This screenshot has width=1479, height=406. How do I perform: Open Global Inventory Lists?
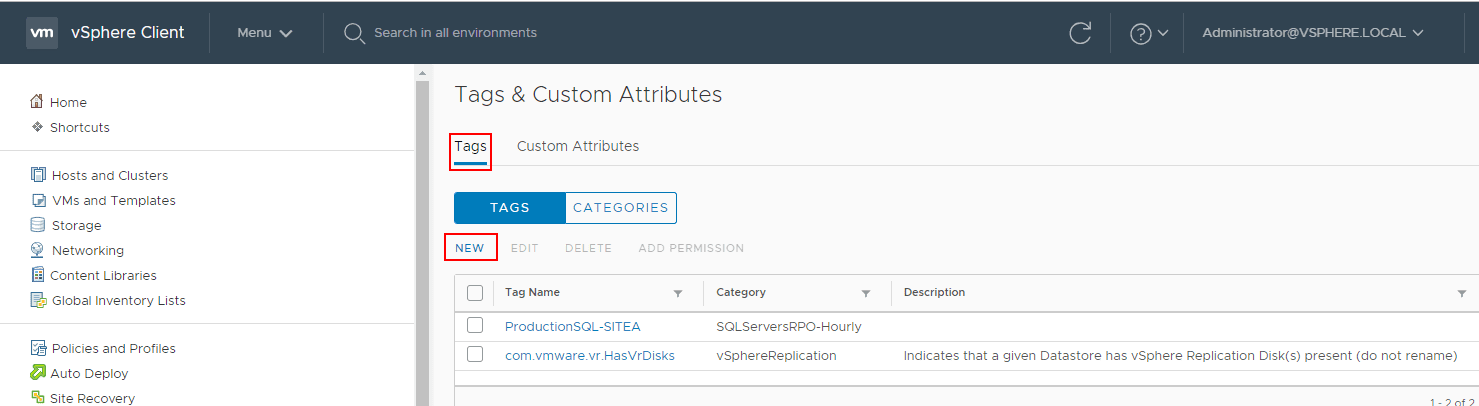click(x=119, y=300)
